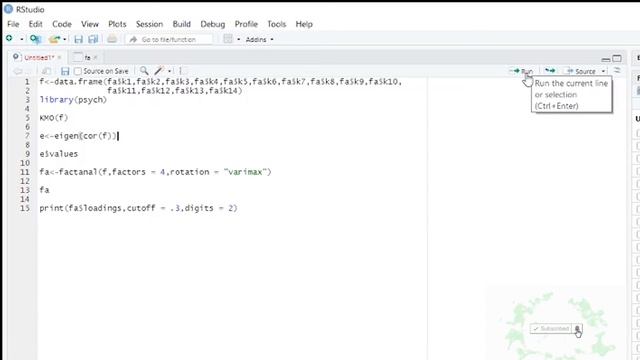Maximize the source editor pane
Screen dimensions: 640x360
tap(617, 58)
